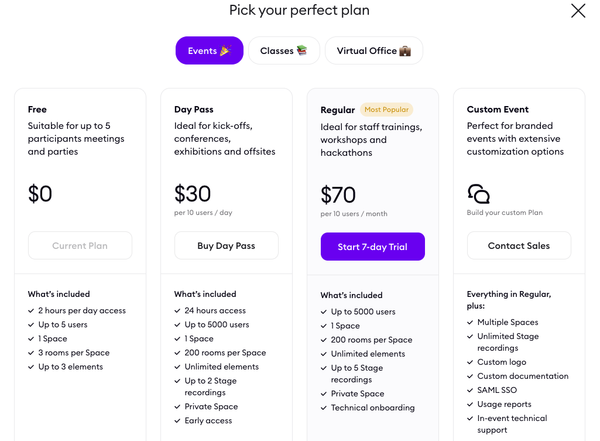600x441 pixels.
Task: Click the disabled Current Plan button
Action: (80, 246)
